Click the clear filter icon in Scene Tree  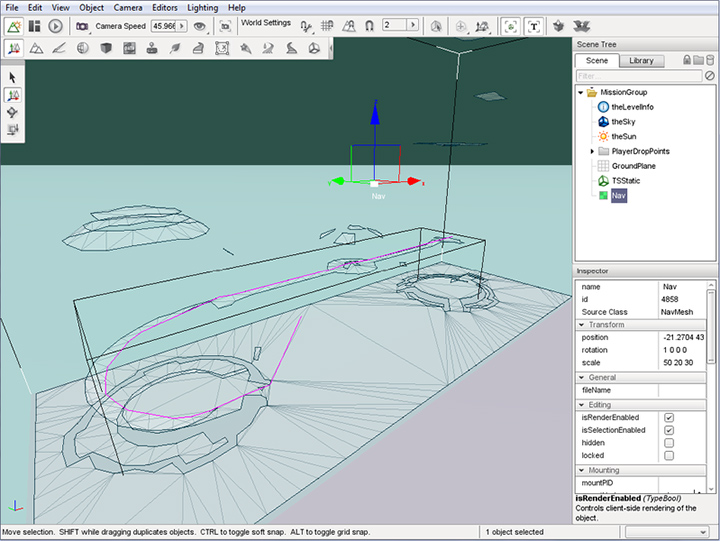click(710, 75)
